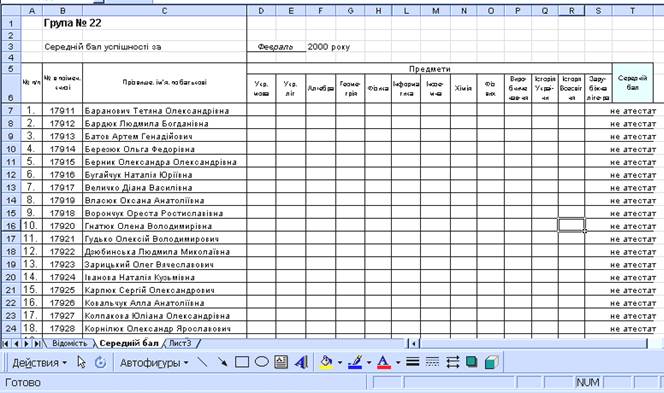The height and width of the screenshot is (393, 664).
Task: Click the 'Готово' status bar text
Action: (23, 382)
